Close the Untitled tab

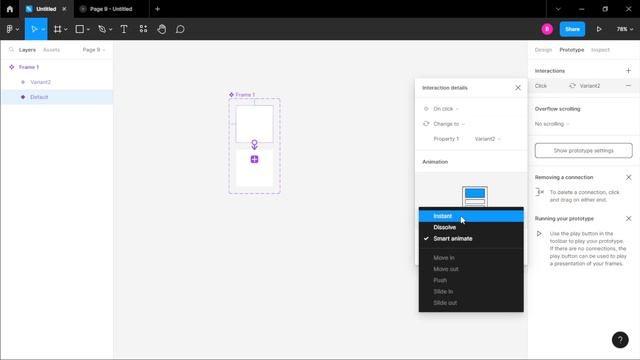tap(64, 9)
